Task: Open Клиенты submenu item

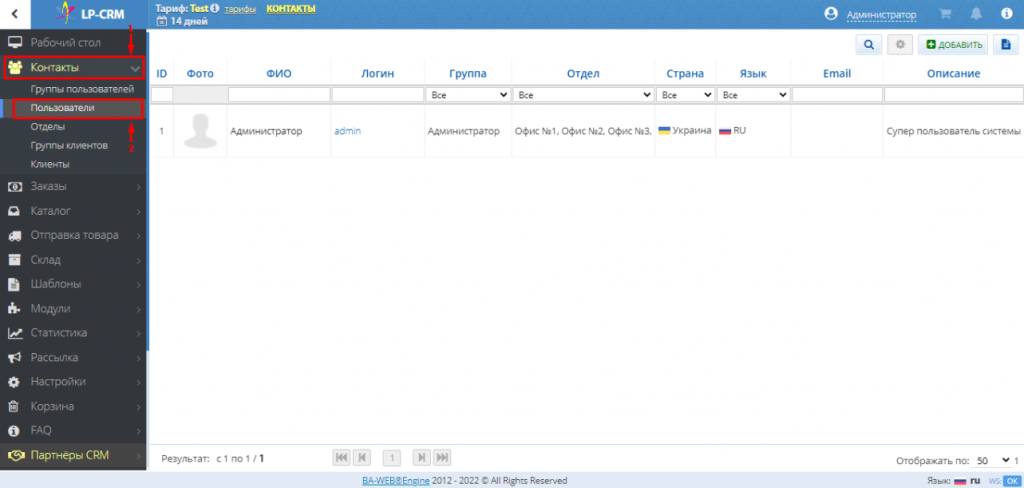Action: click(50, 164)
